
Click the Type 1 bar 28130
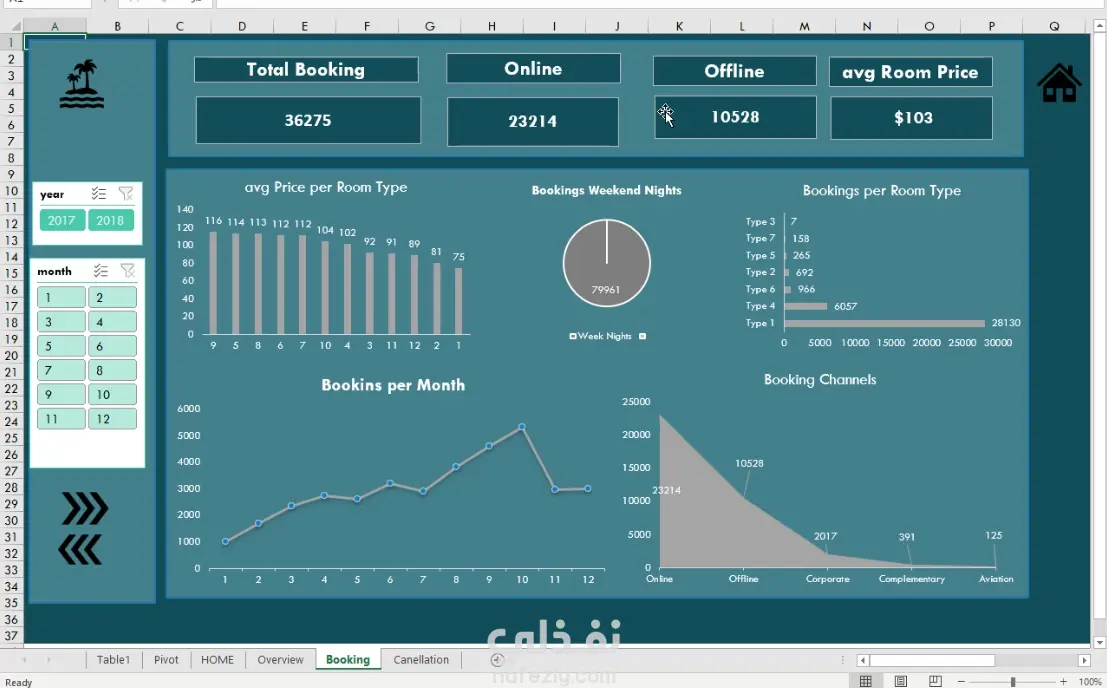(884, 323)
